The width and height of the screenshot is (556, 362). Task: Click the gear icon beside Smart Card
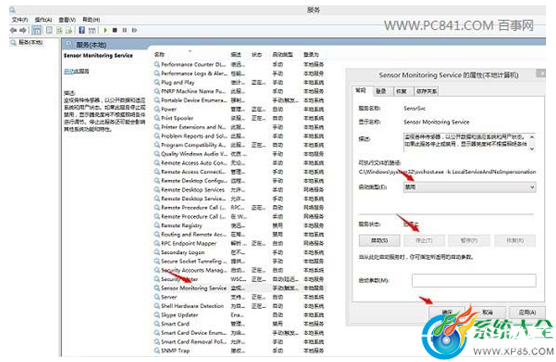click(157, 324)
